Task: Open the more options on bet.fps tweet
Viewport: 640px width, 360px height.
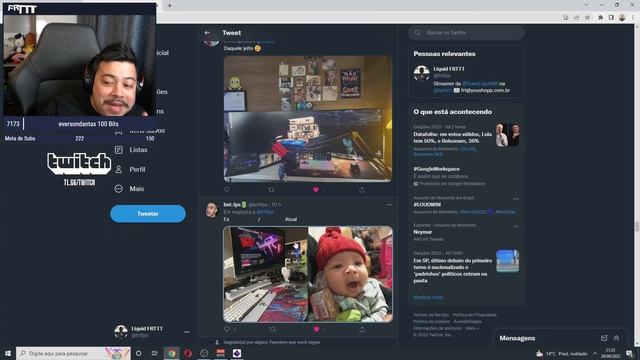Action: pyautogui.click(x=389, y=204)
